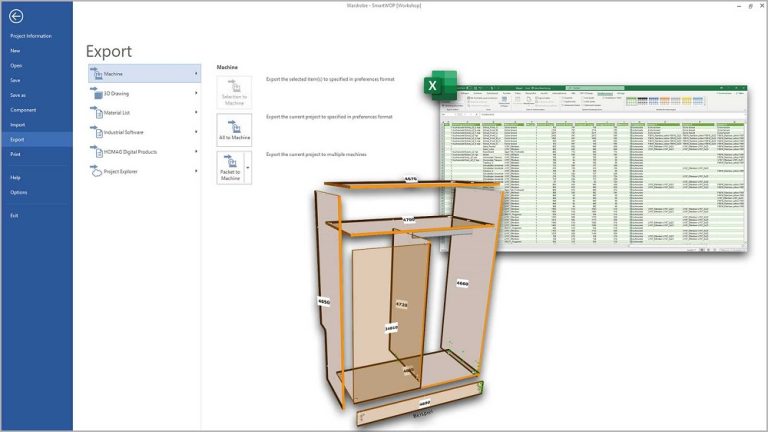Image resolution: width=768 pixels, height=432 pixels.
Task: Click the back arrow circle icon
Action: pyautogui.click(x=16, y=16)
